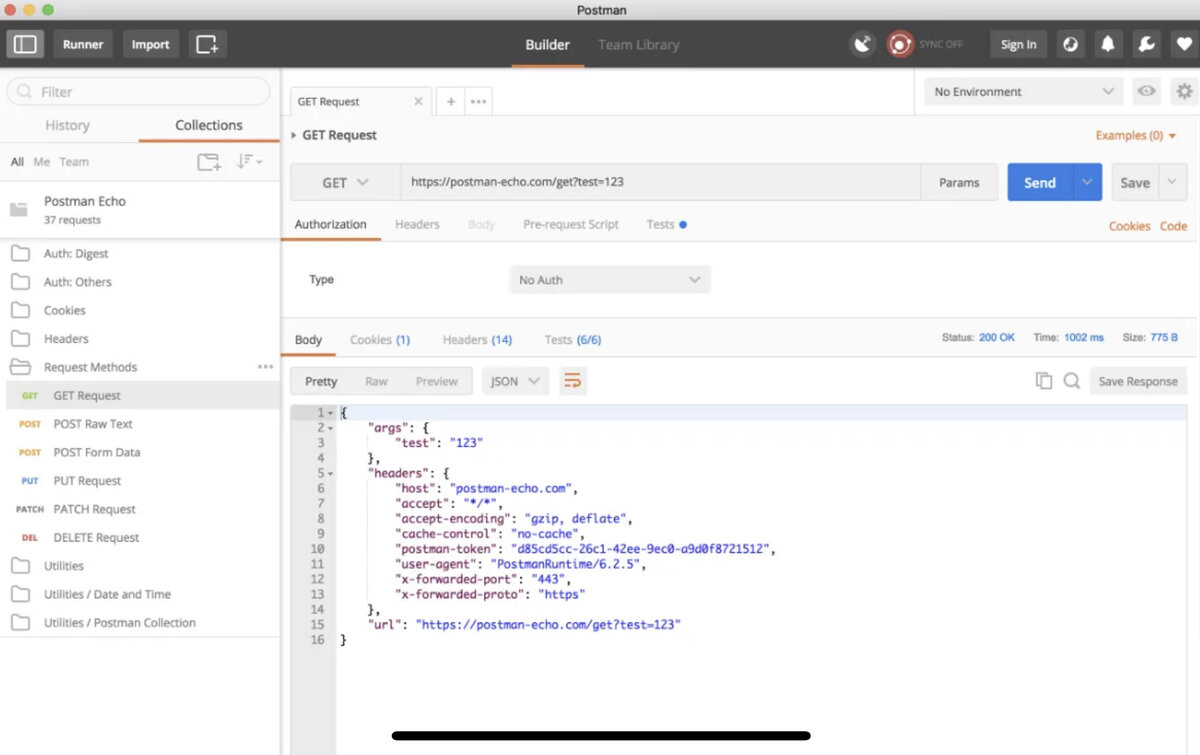Search the response body icon
1200x755 pixels.
pos(1071,381)
